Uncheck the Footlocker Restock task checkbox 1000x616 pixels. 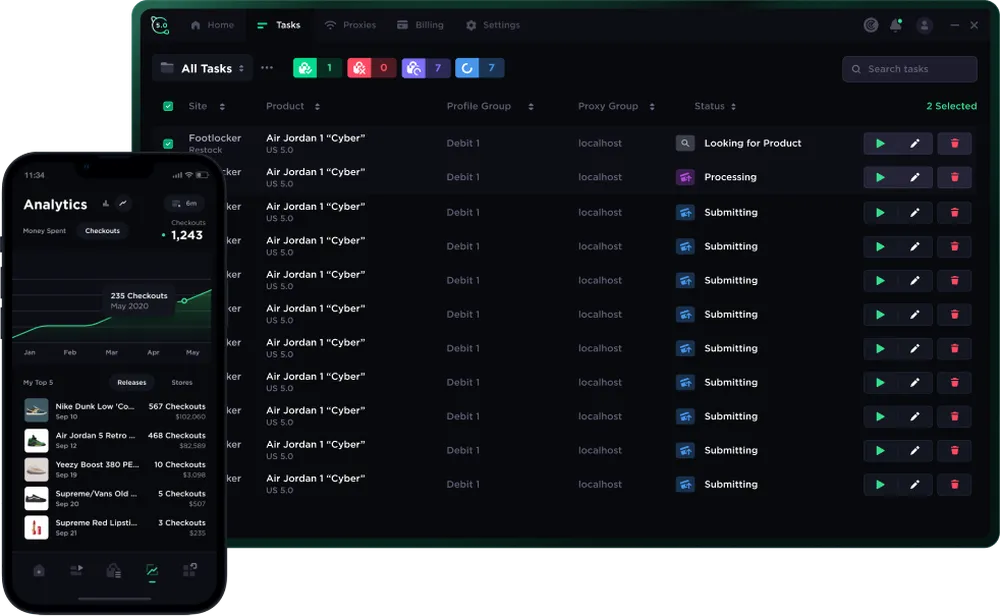(x=168, y=143)
